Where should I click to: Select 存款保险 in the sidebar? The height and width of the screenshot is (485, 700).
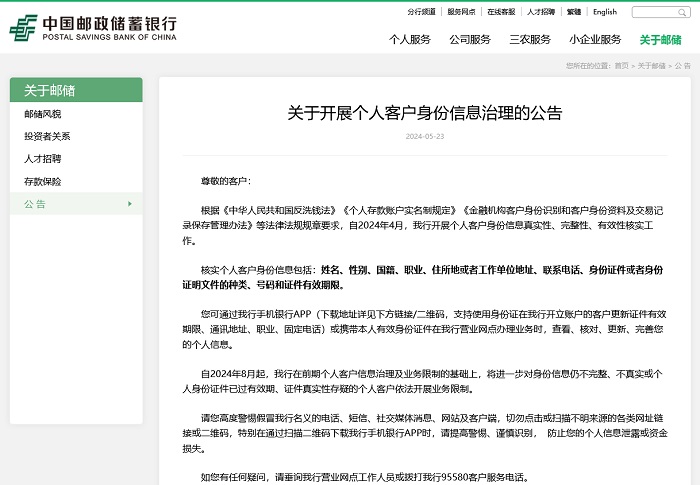point(43,181)
